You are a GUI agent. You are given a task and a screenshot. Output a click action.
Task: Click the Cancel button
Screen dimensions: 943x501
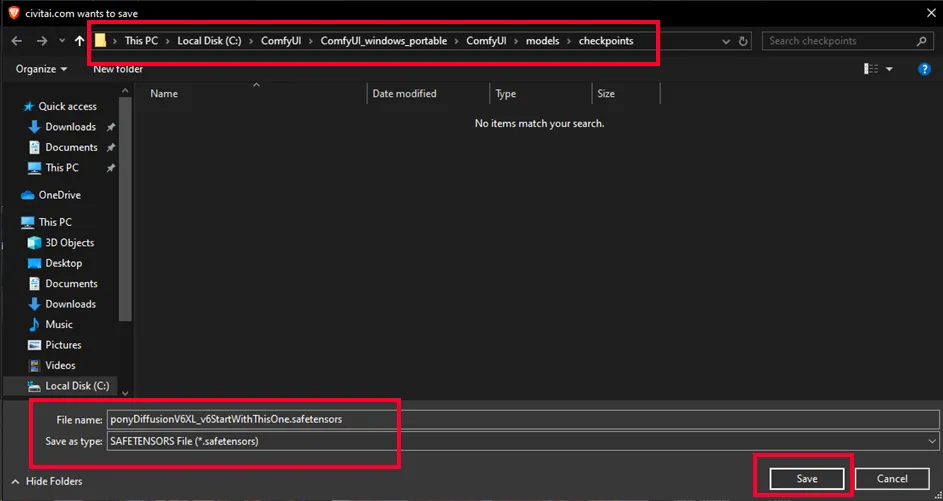pos(892,479)
